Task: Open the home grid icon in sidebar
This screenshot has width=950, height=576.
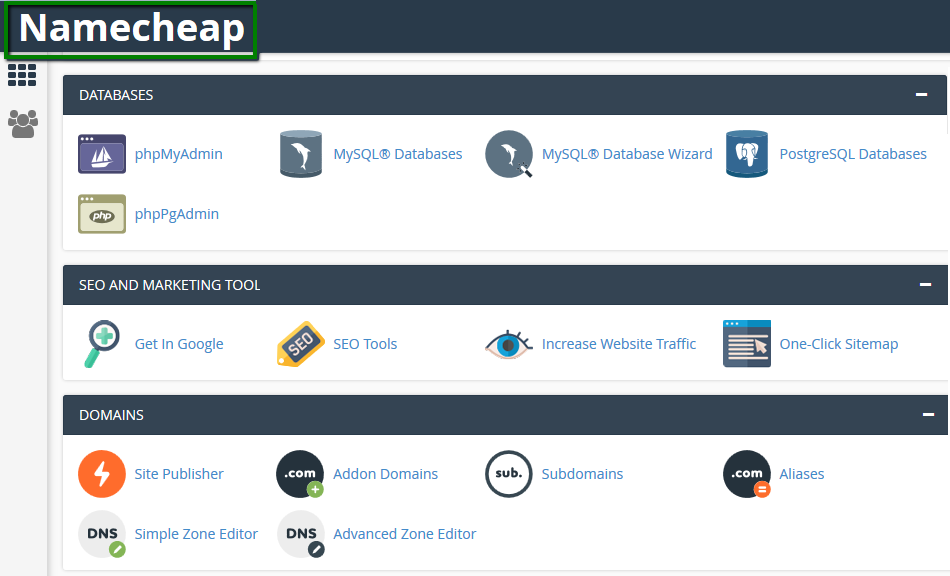Action: click(x=22, y=75)
